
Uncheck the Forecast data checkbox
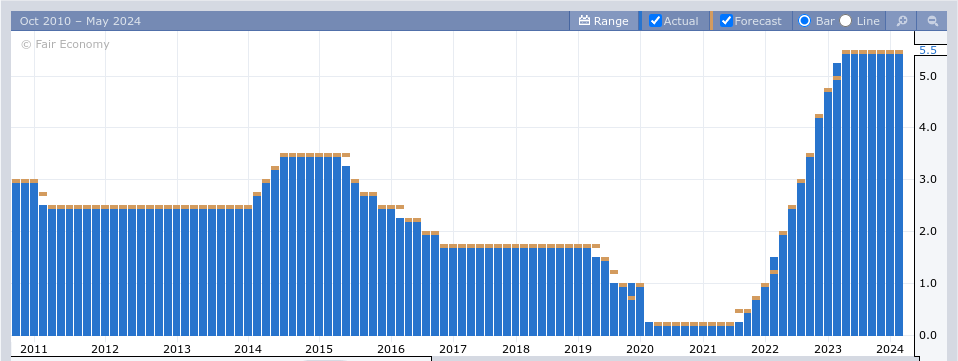coord(726,21)
